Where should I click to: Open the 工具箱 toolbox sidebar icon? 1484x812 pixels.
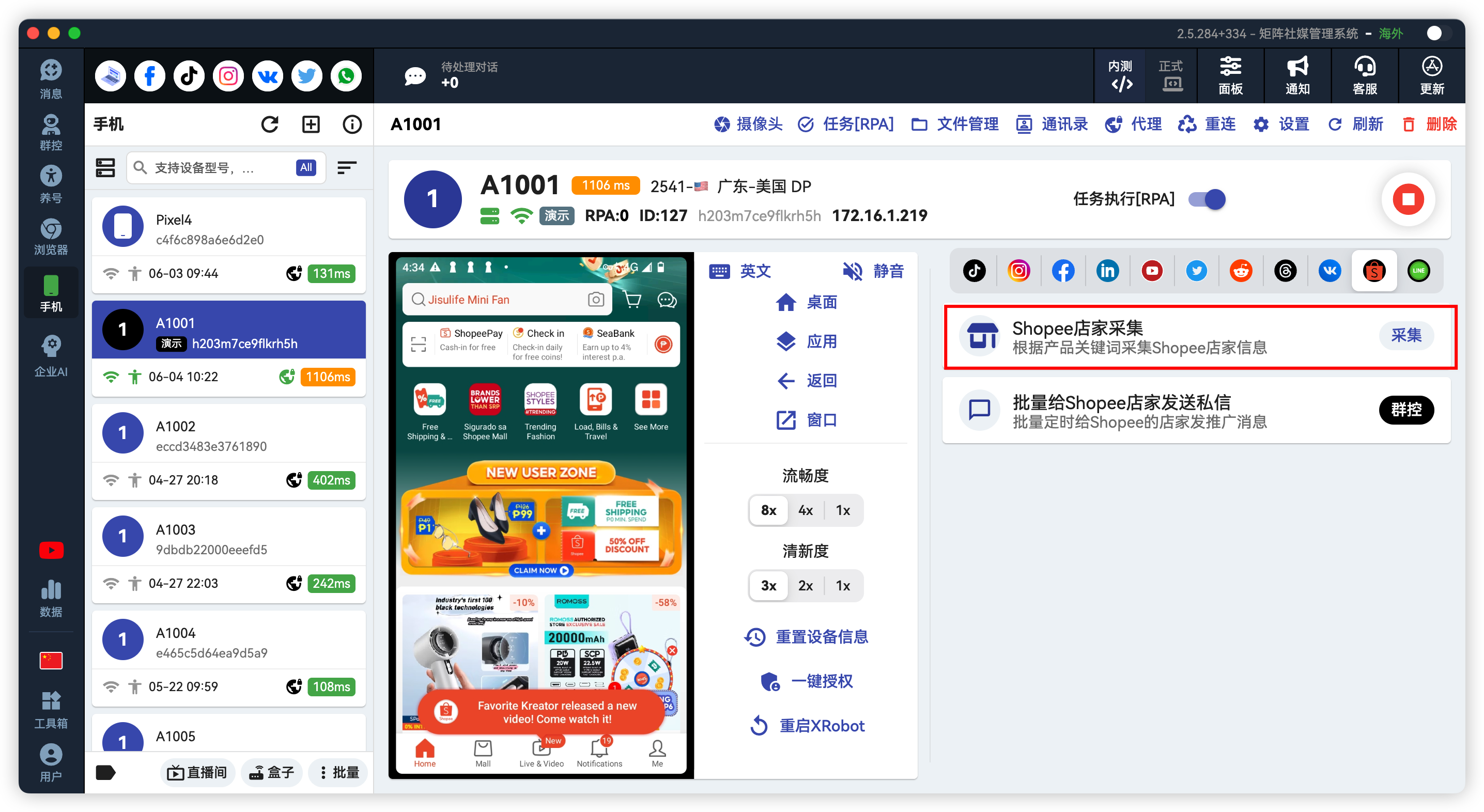pyautogui.click(x=51, y=710)
